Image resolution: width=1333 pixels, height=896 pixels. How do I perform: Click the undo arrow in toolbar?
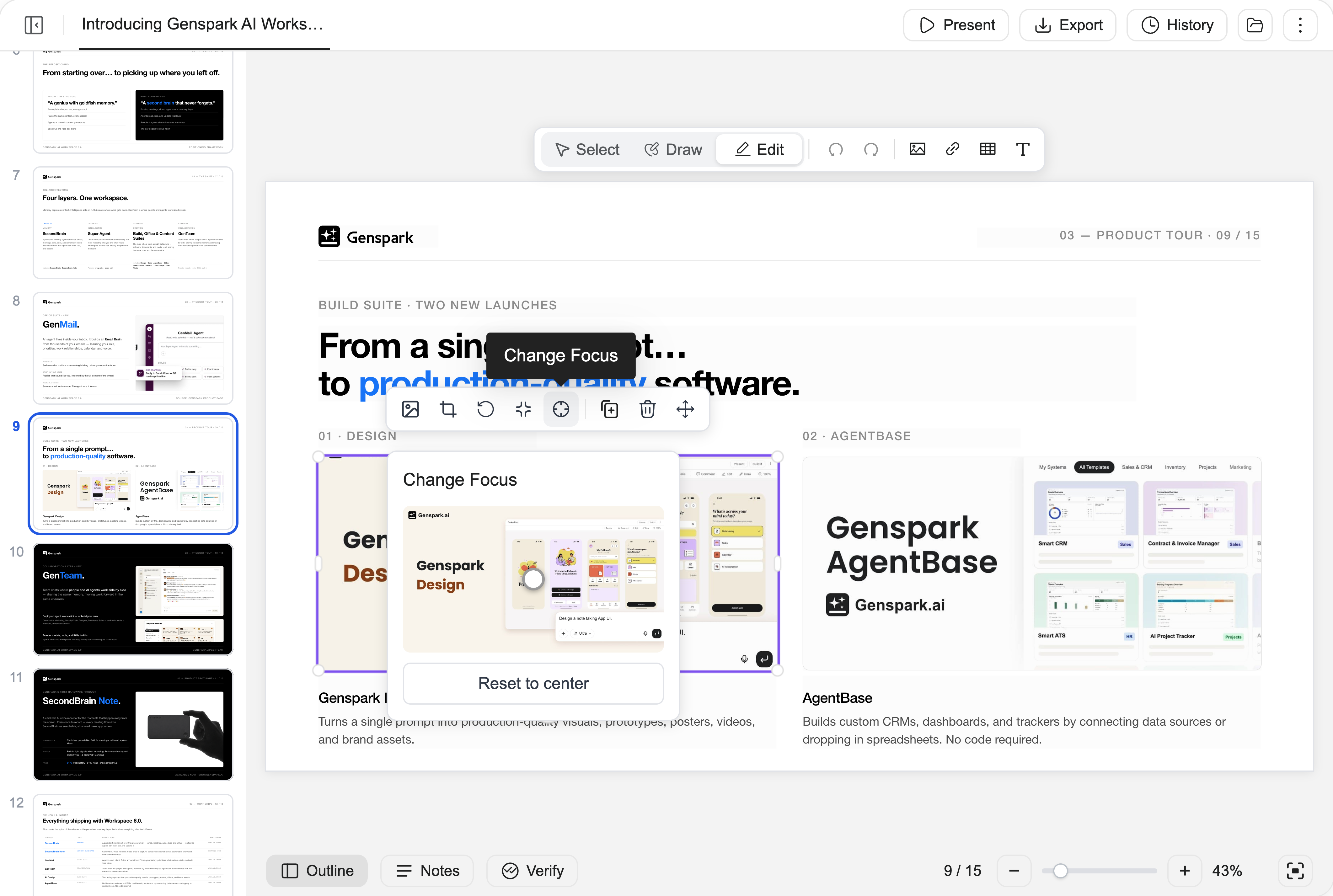836,150
